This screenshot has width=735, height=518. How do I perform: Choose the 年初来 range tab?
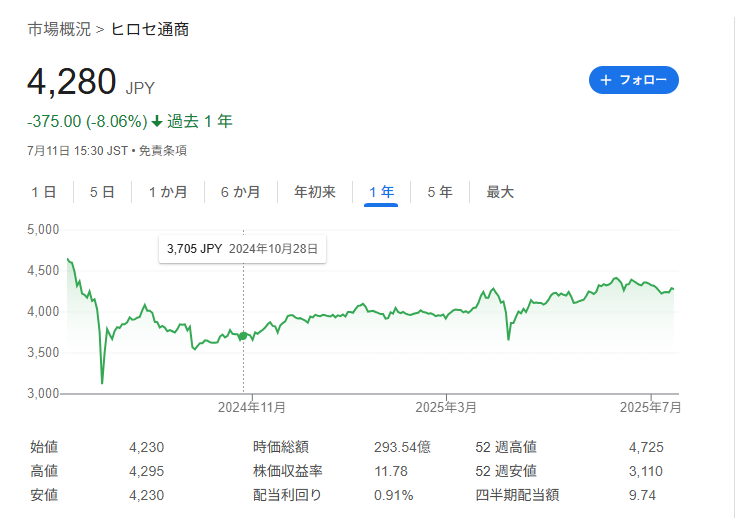pyautogui.click(x=315, y=192)
